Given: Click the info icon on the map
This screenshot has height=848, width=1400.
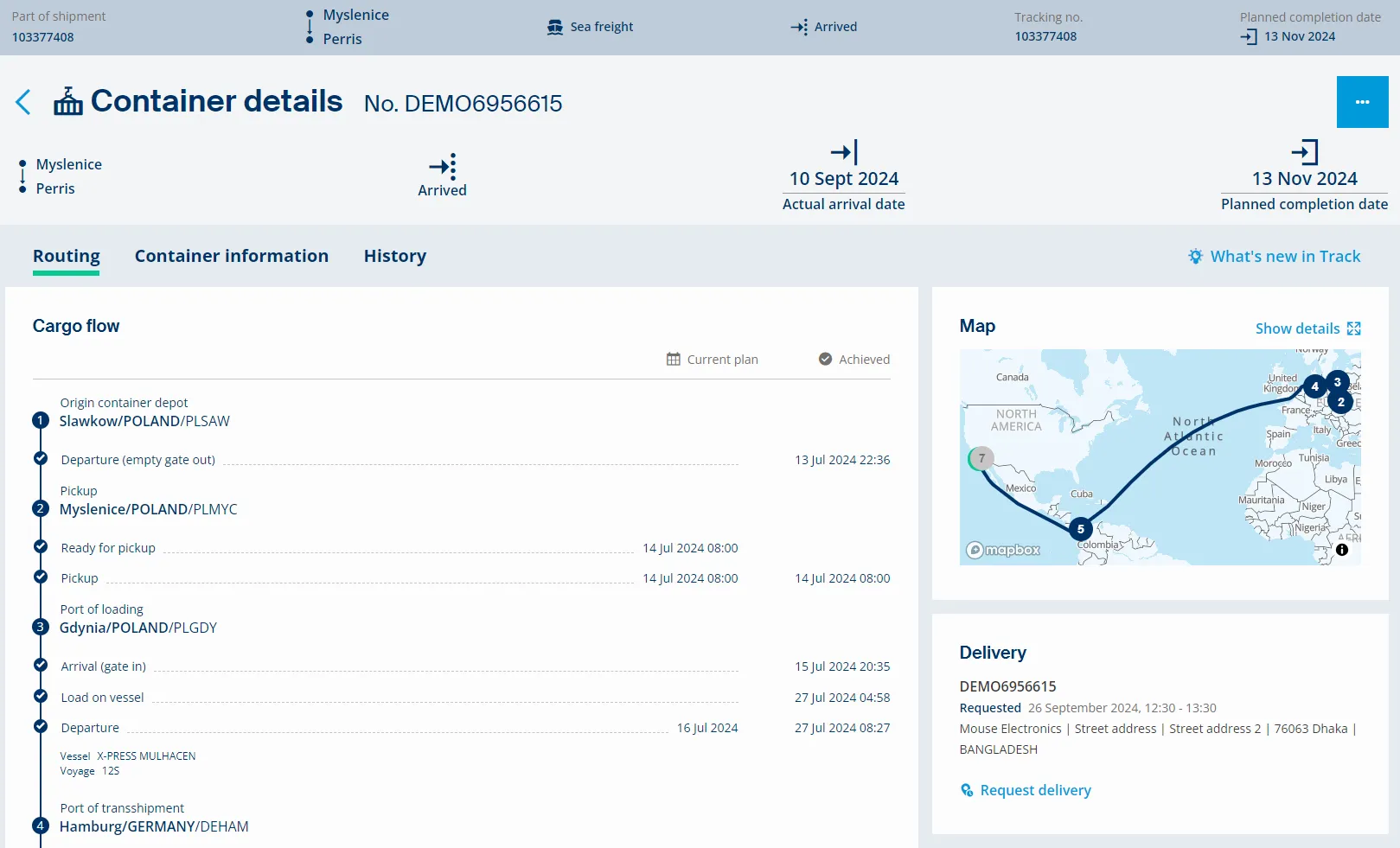Looking at the screenshot, I should point(1341,550).
